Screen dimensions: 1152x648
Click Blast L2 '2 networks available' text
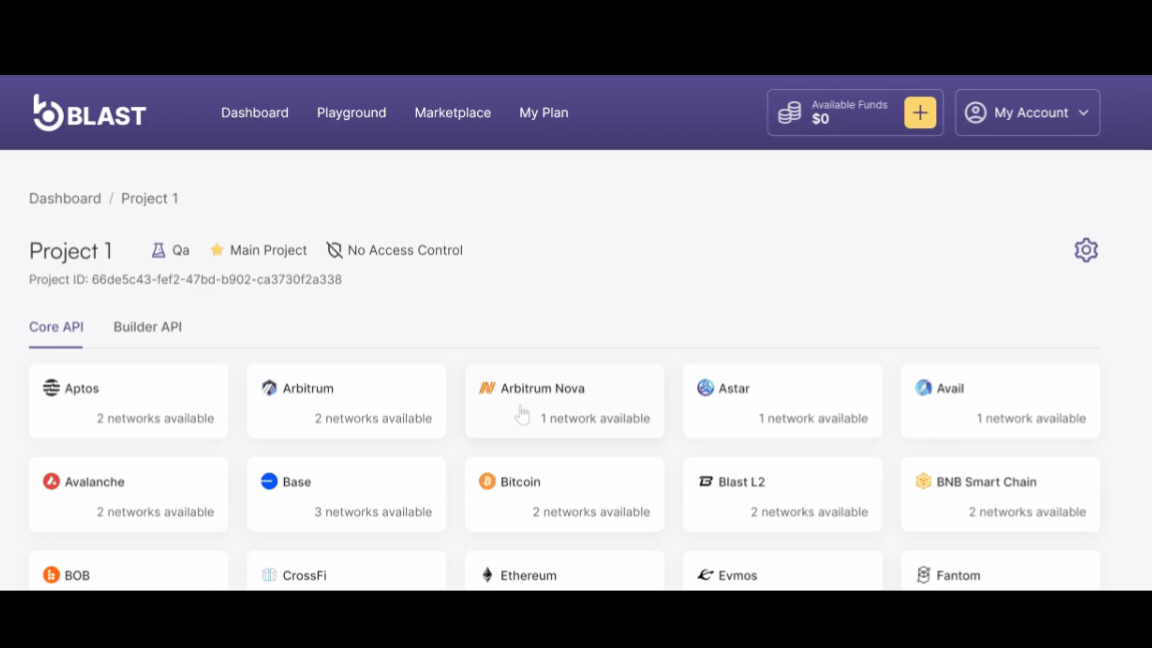pos(809,511)
